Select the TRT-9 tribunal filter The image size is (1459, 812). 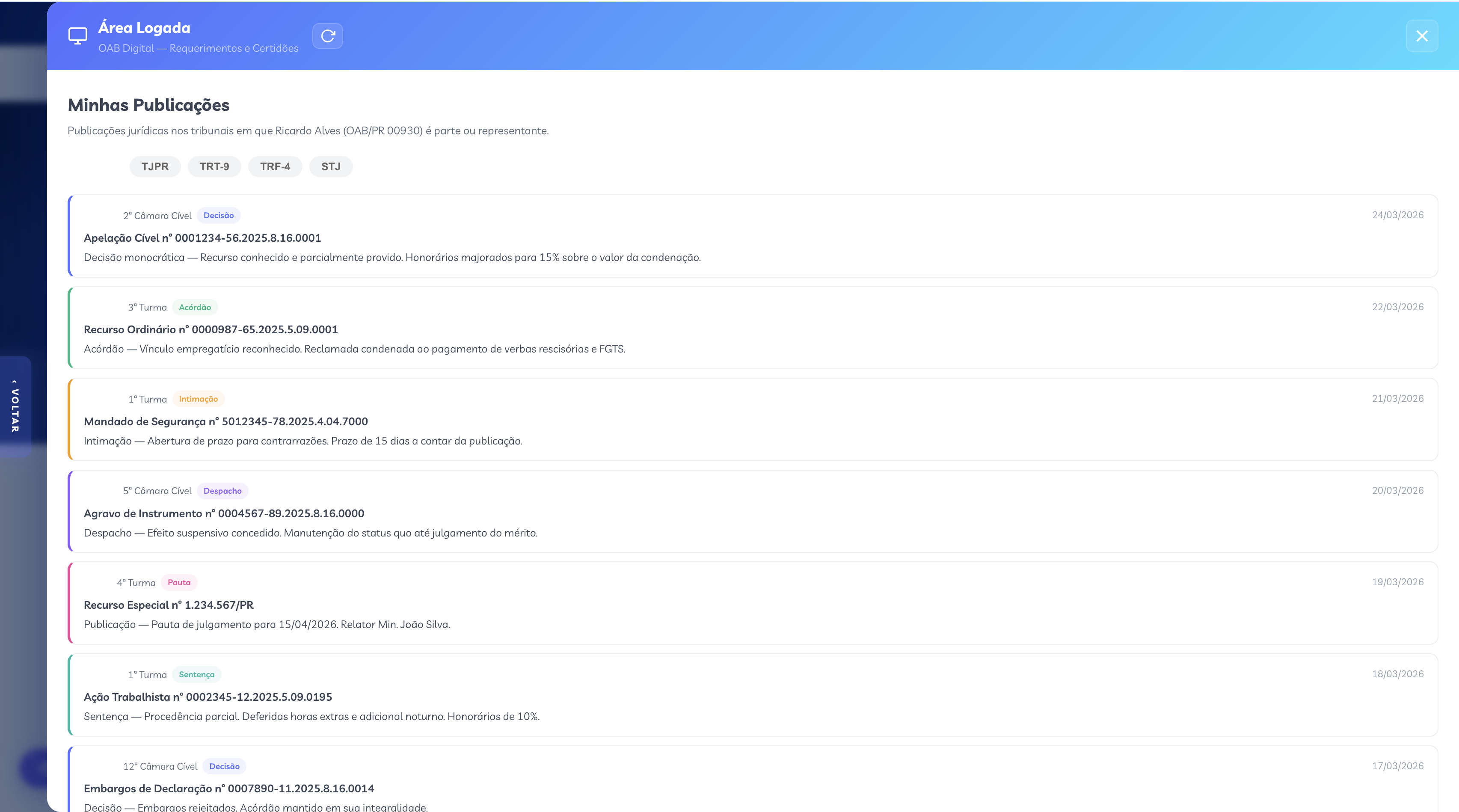214,166
